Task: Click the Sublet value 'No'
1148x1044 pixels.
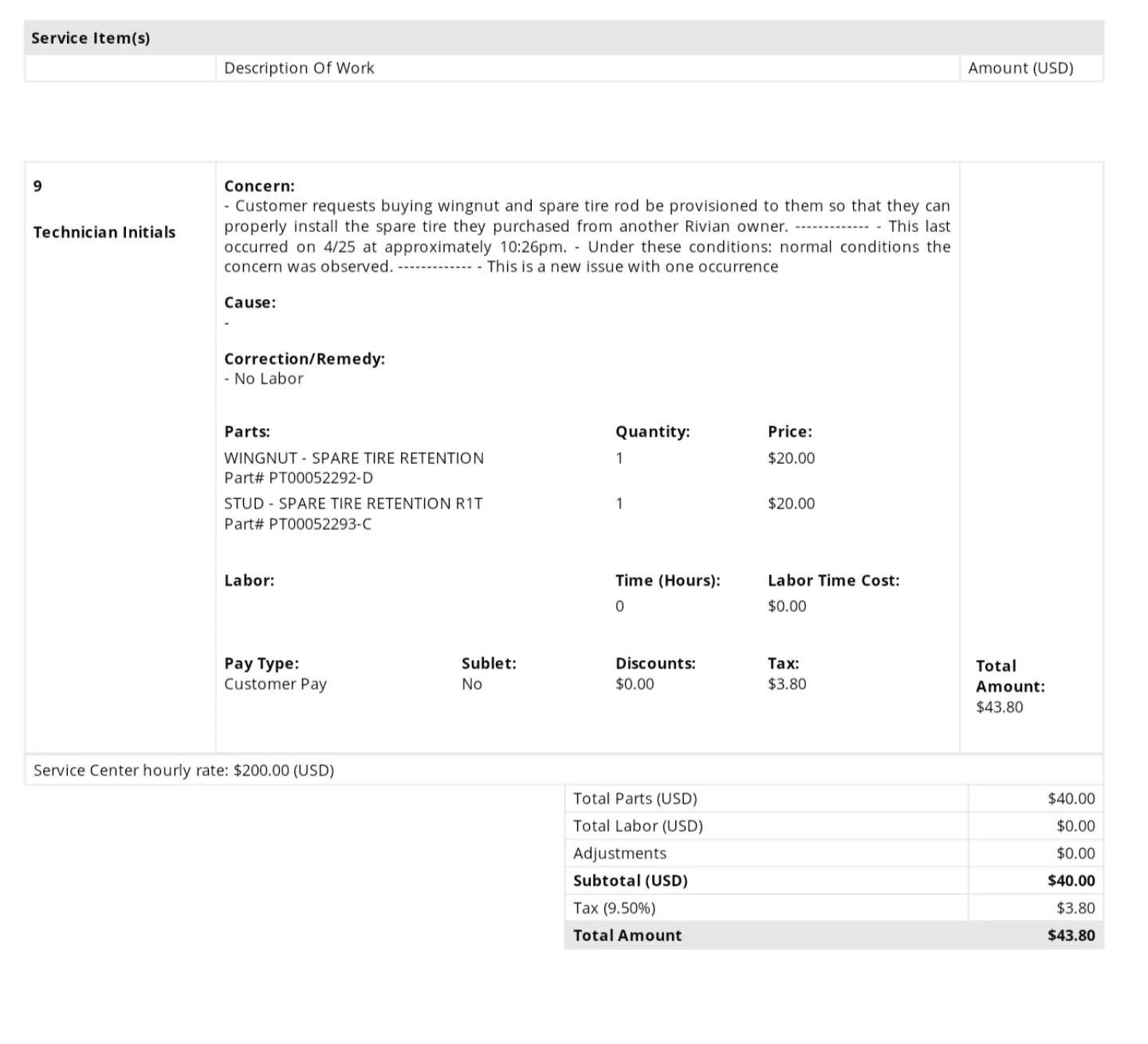Action: tap(472, 684)
